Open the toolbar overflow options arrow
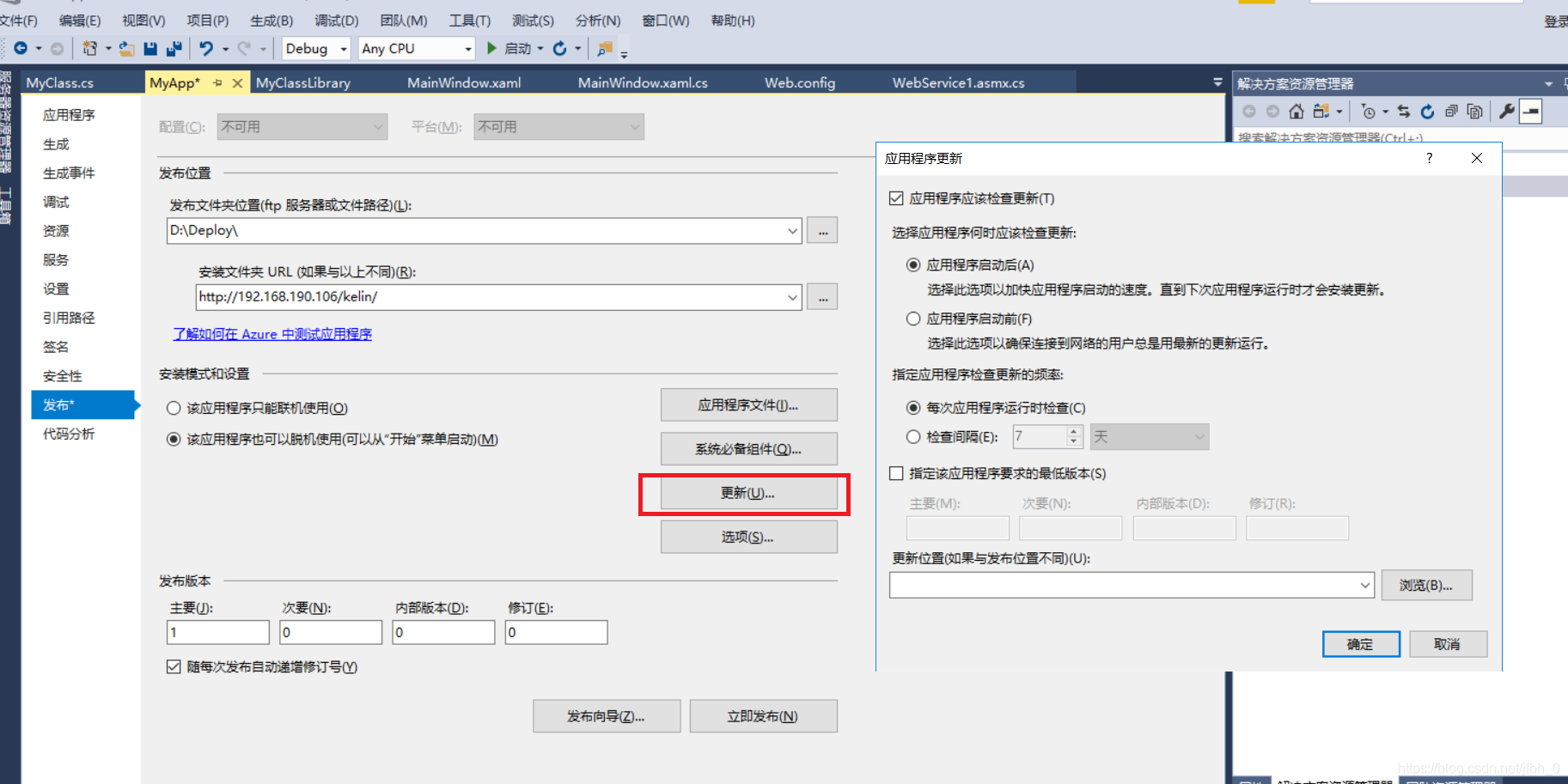 click(624, 53)
